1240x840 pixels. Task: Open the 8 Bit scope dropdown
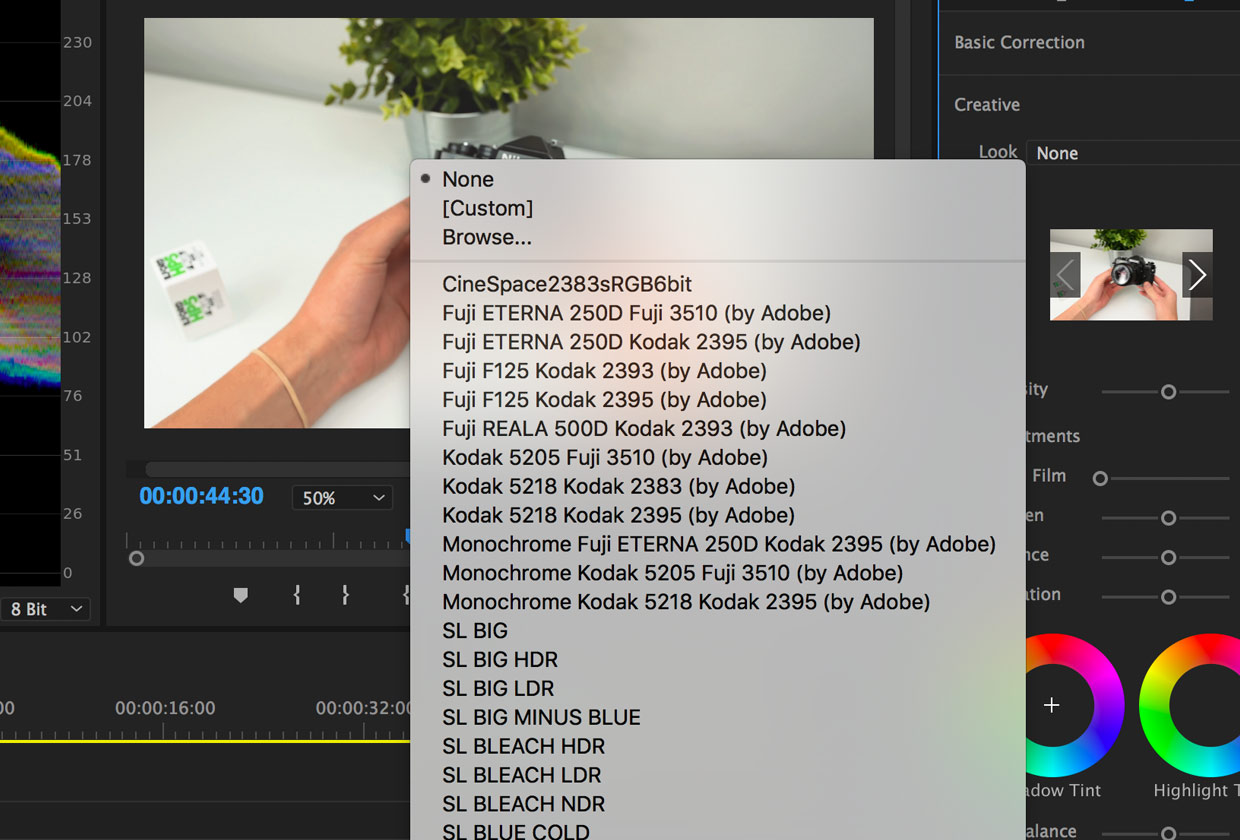tap(44, 609)
